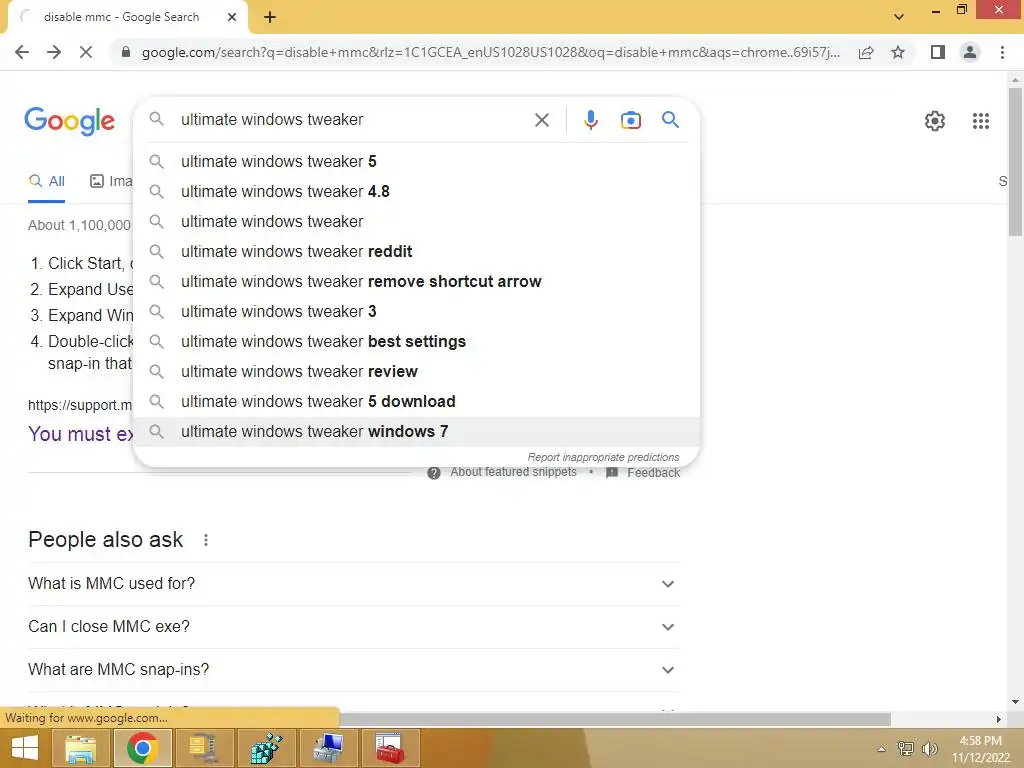Open the red toolbox taskbar app
1024x768 pixels.
click(x=390, y=748)
